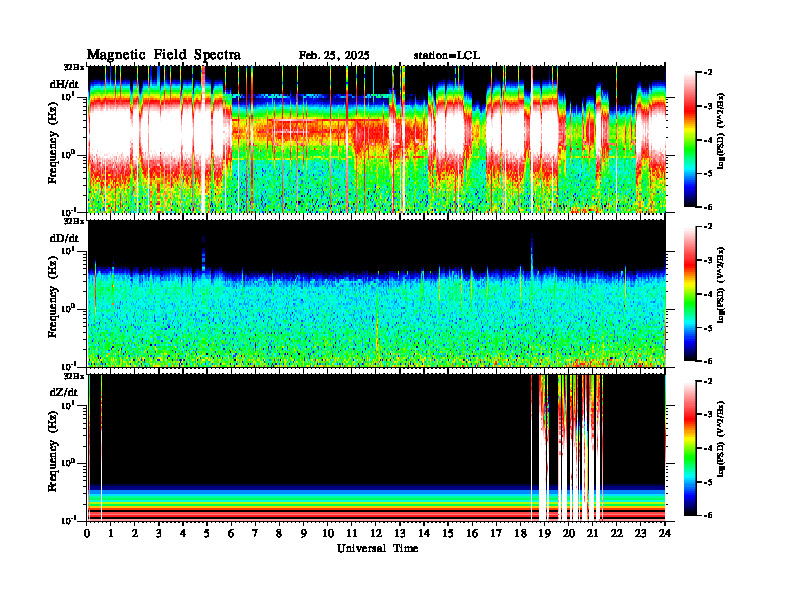Viewport: 792px width, 612px height.
Task: Click hour tick label '7' on time axis
Action: tap(255, 533)
